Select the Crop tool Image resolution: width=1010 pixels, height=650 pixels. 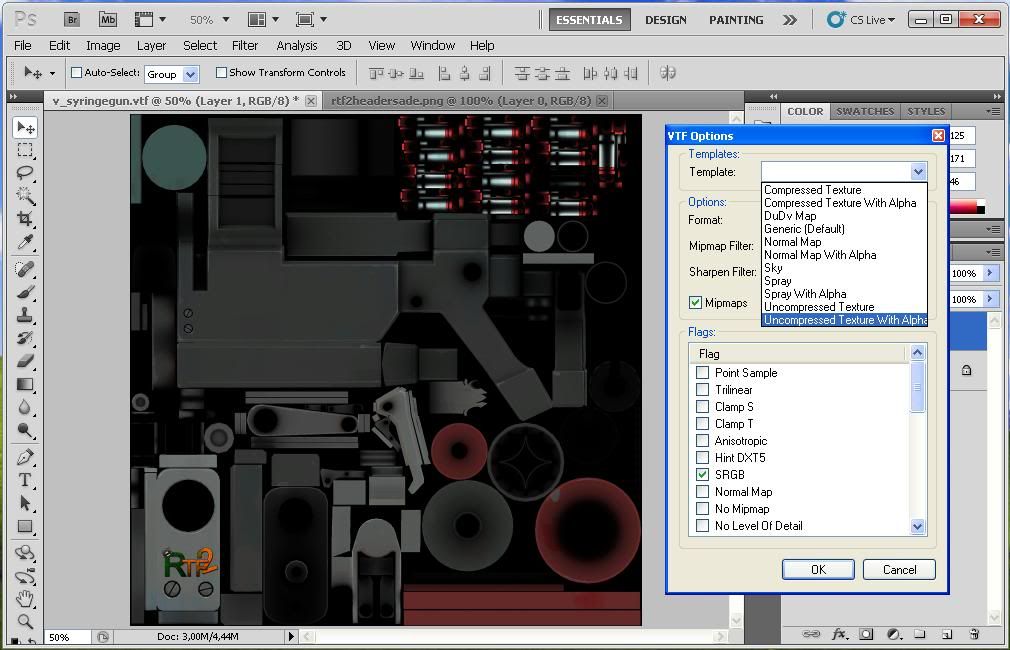25,219
